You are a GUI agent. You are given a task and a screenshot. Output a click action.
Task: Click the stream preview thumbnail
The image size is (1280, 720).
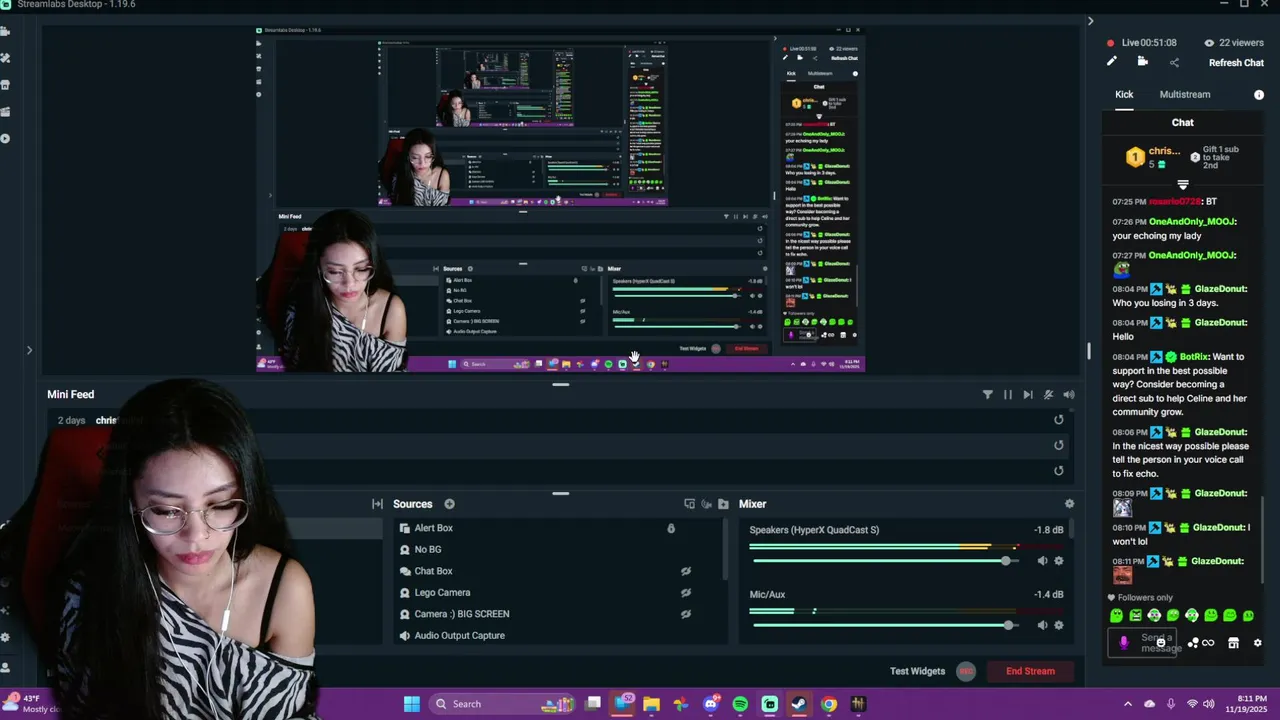tap(560, 200)
